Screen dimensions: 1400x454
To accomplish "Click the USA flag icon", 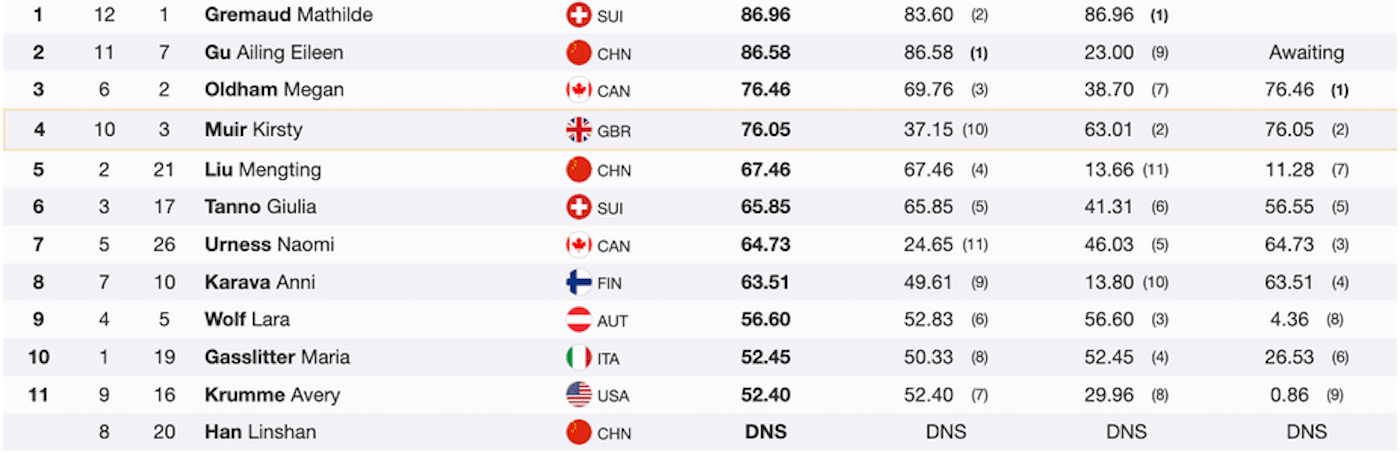I will tap(578, 395).
